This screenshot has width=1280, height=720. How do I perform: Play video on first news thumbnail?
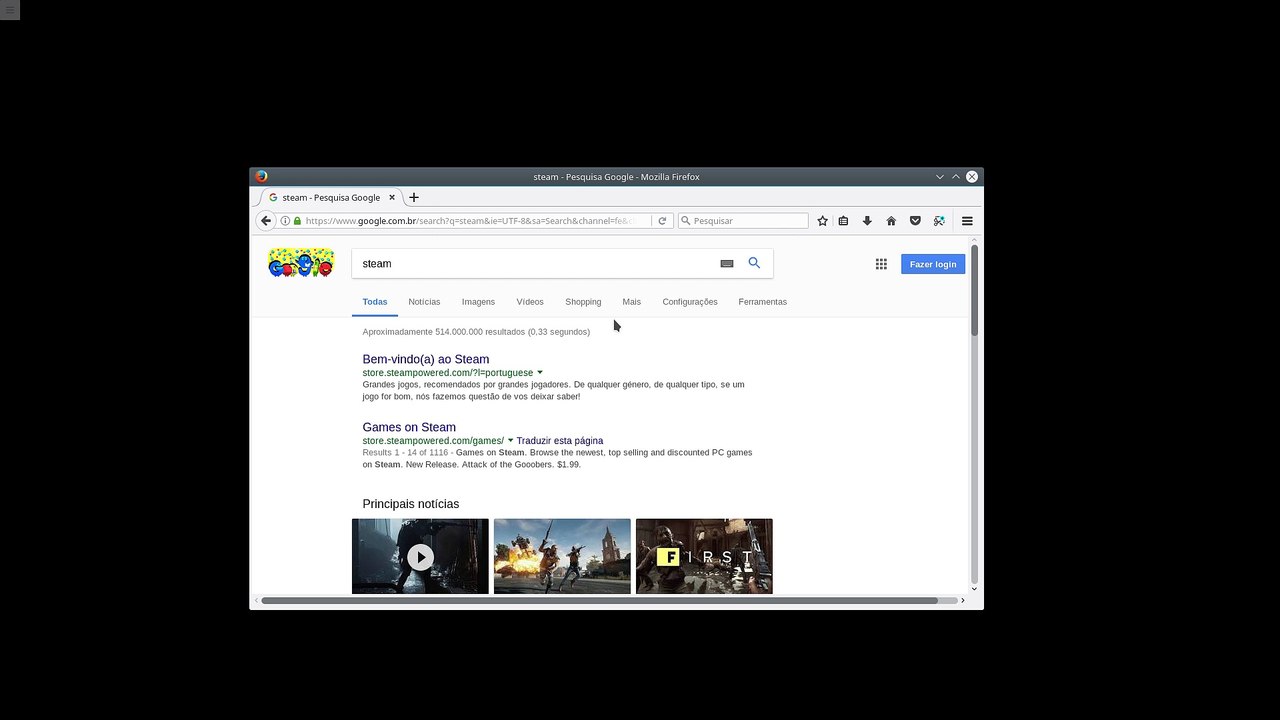pos(420,557)
